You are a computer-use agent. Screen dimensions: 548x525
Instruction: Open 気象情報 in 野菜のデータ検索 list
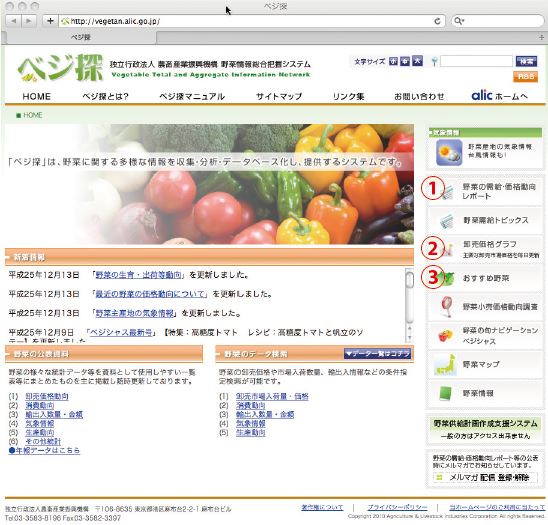pyautogui.click(x=251, y=424)
